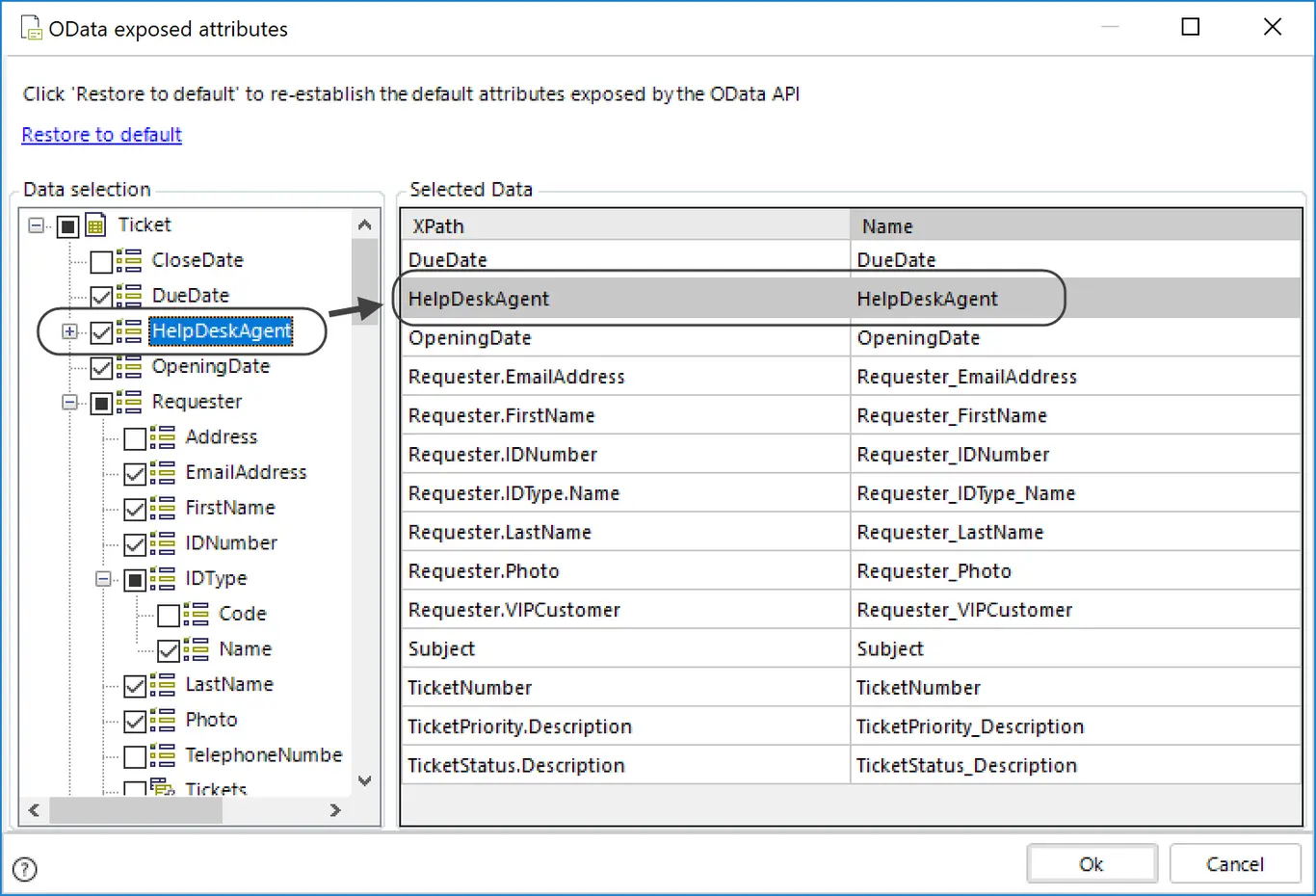Select the TicketPriority.Description XPath cell
Image resolution: width=1316 pixels, height=896 pixels.
(x=626, y=726)
